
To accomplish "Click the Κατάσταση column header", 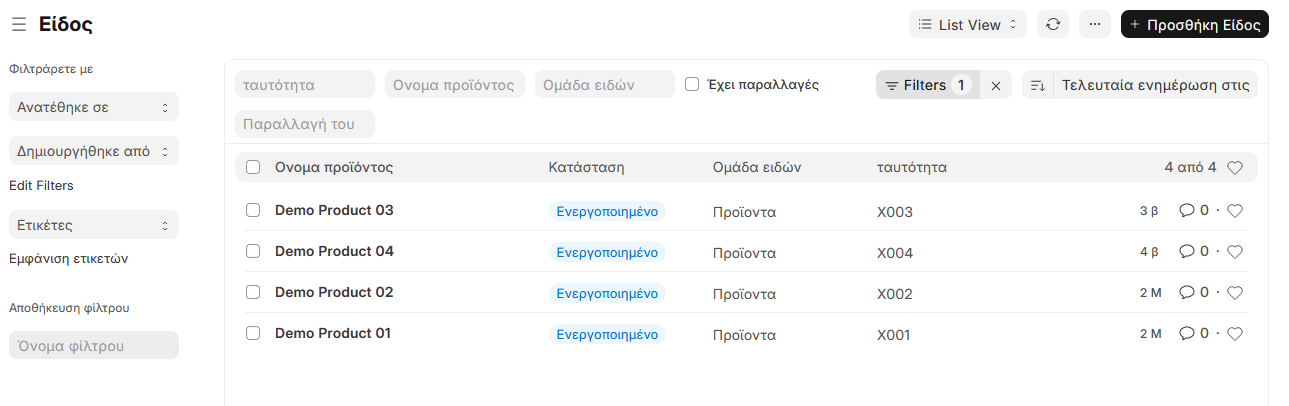I will pyautogui.click(x=586, y=167).
